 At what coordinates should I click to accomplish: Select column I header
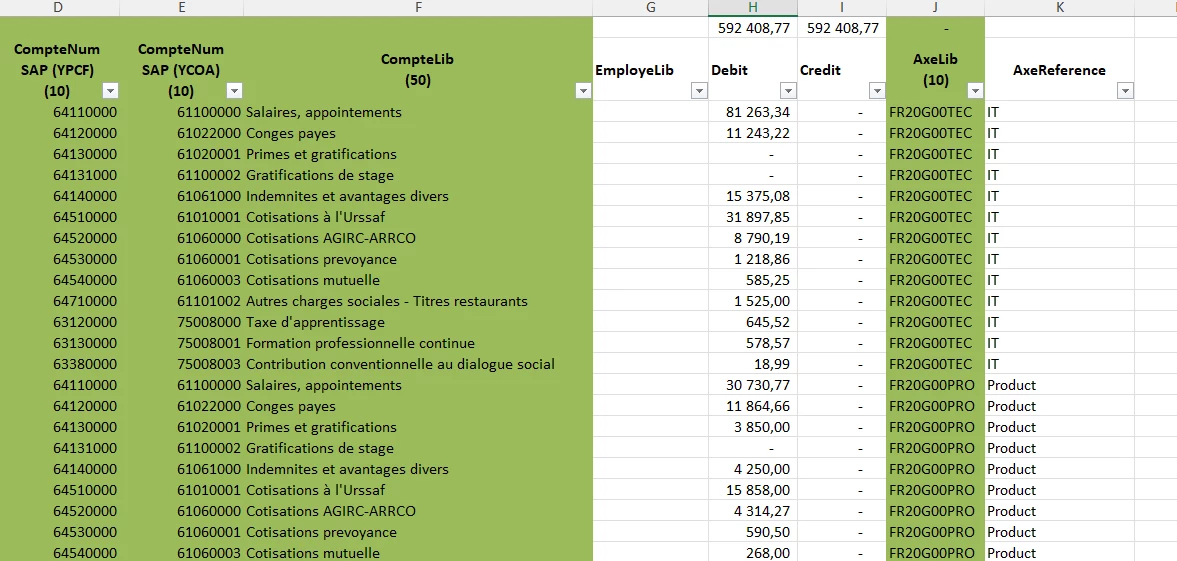(841, 8)
